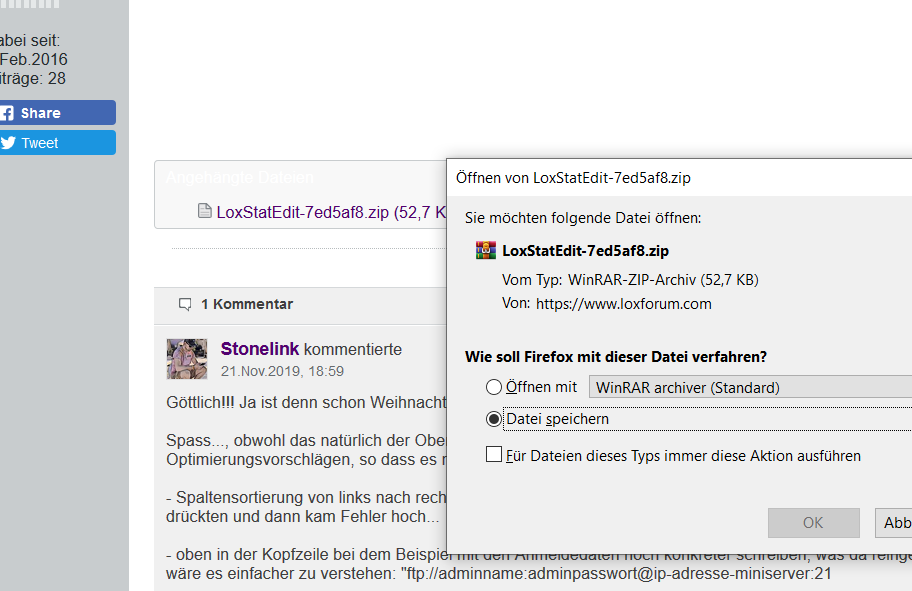Open the WinRAR archiver (Standard) dropdown
The height and width of the screenshot is (591, 912).
click(x=750, y=387)
